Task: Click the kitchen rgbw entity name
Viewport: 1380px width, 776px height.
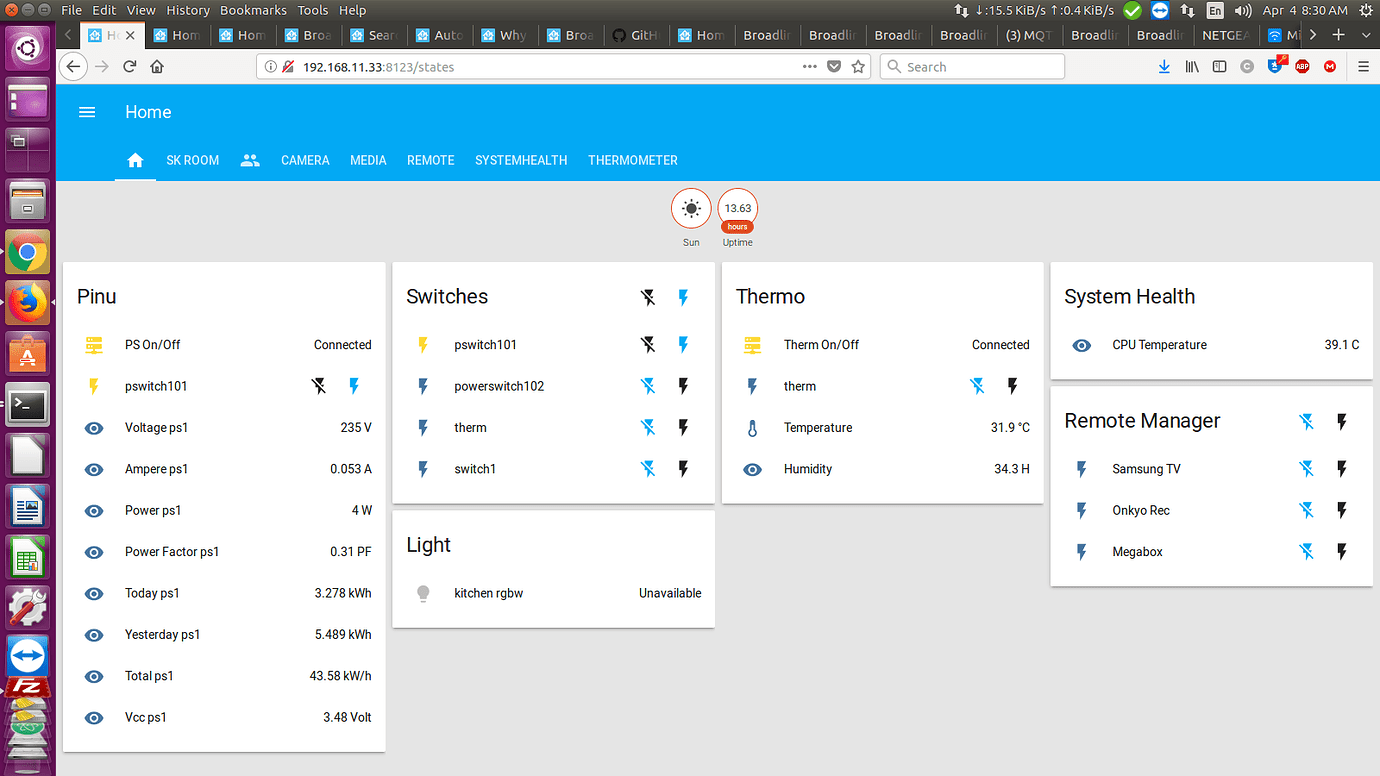Action: click(x=488, y=593)
